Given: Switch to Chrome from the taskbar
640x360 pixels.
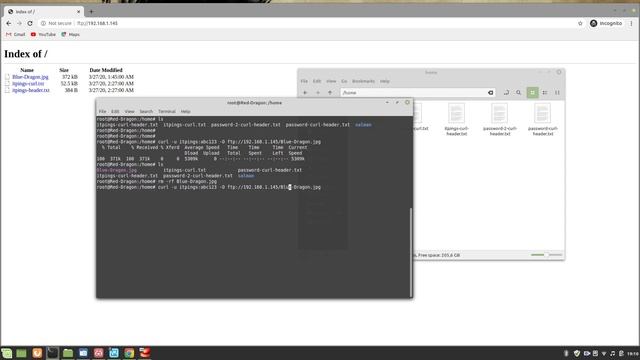Looking at the screenshot, I should click(129, 353).
